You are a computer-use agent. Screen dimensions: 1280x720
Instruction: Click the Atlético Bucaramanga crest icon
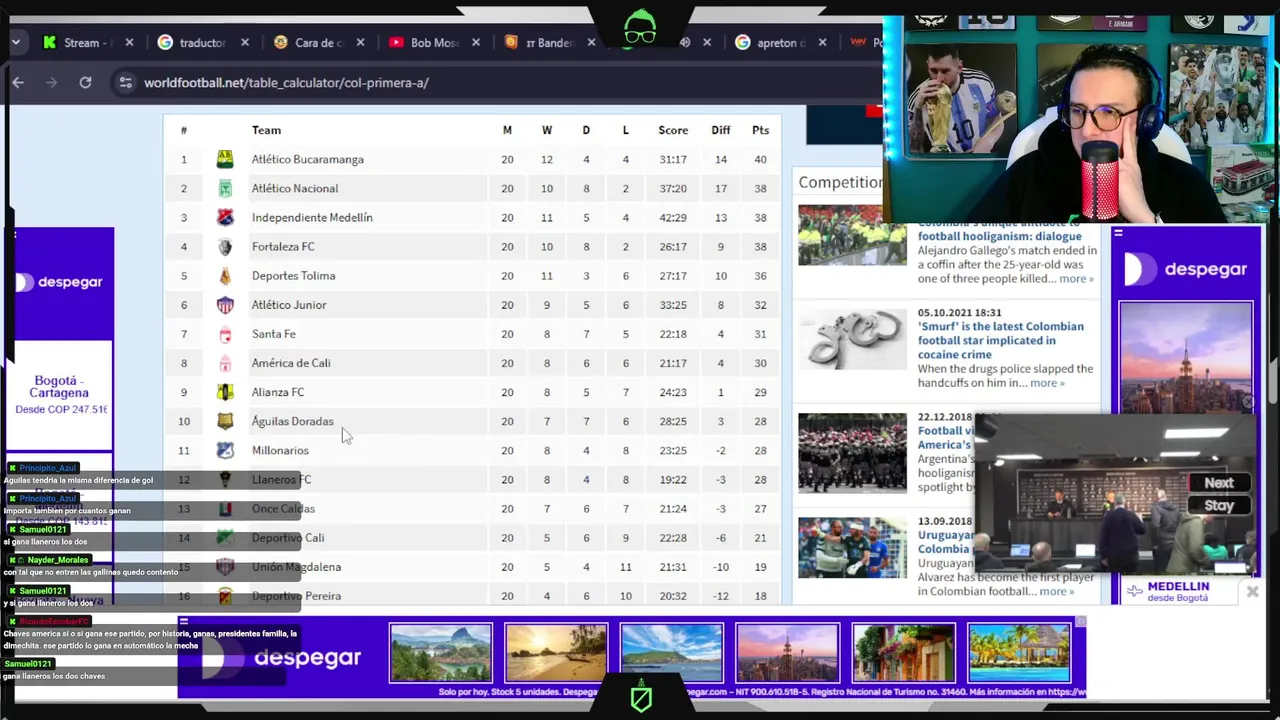[225, 159]
